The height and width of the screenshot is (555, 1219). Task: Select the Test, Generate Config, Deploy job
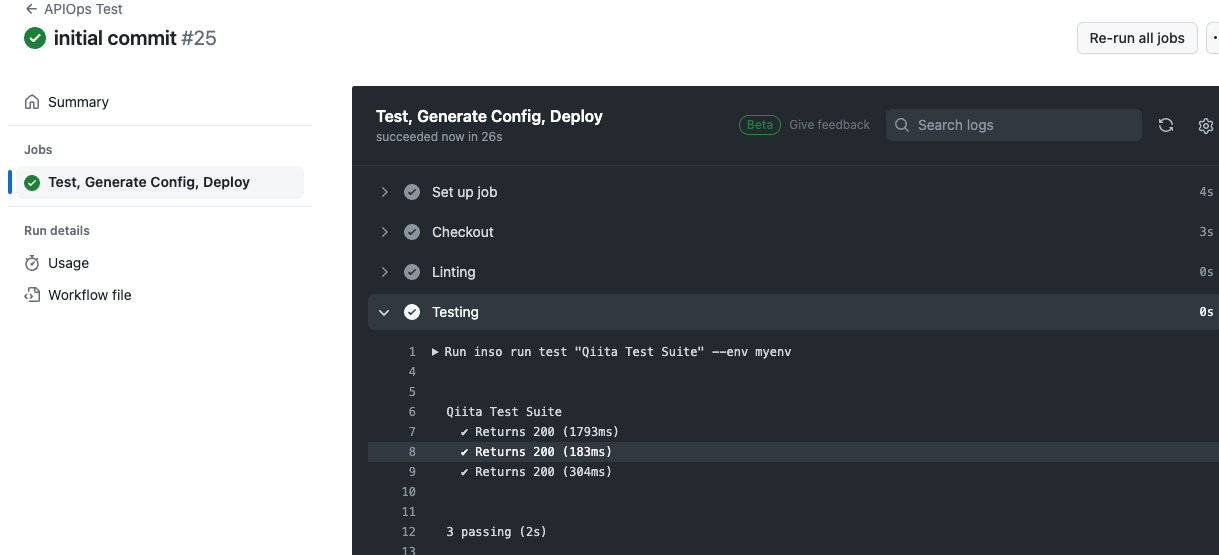pyautogui.click(x=149, y=182)
